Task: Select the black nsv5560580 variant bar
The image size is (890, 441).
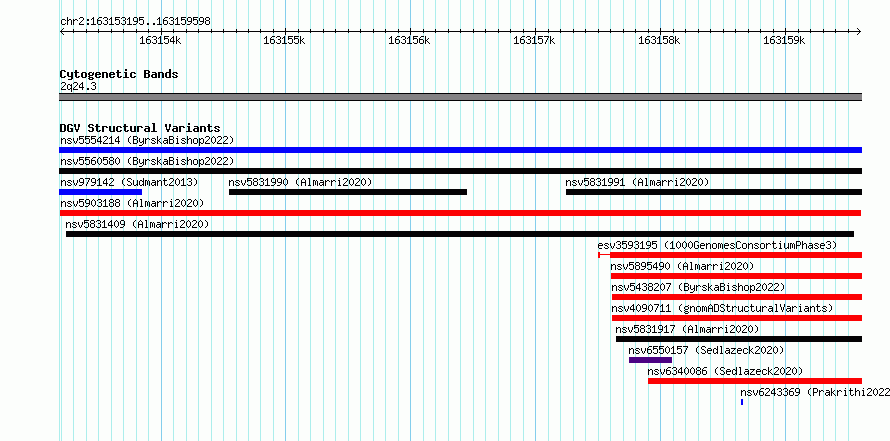Action: (x=460, y=171)
